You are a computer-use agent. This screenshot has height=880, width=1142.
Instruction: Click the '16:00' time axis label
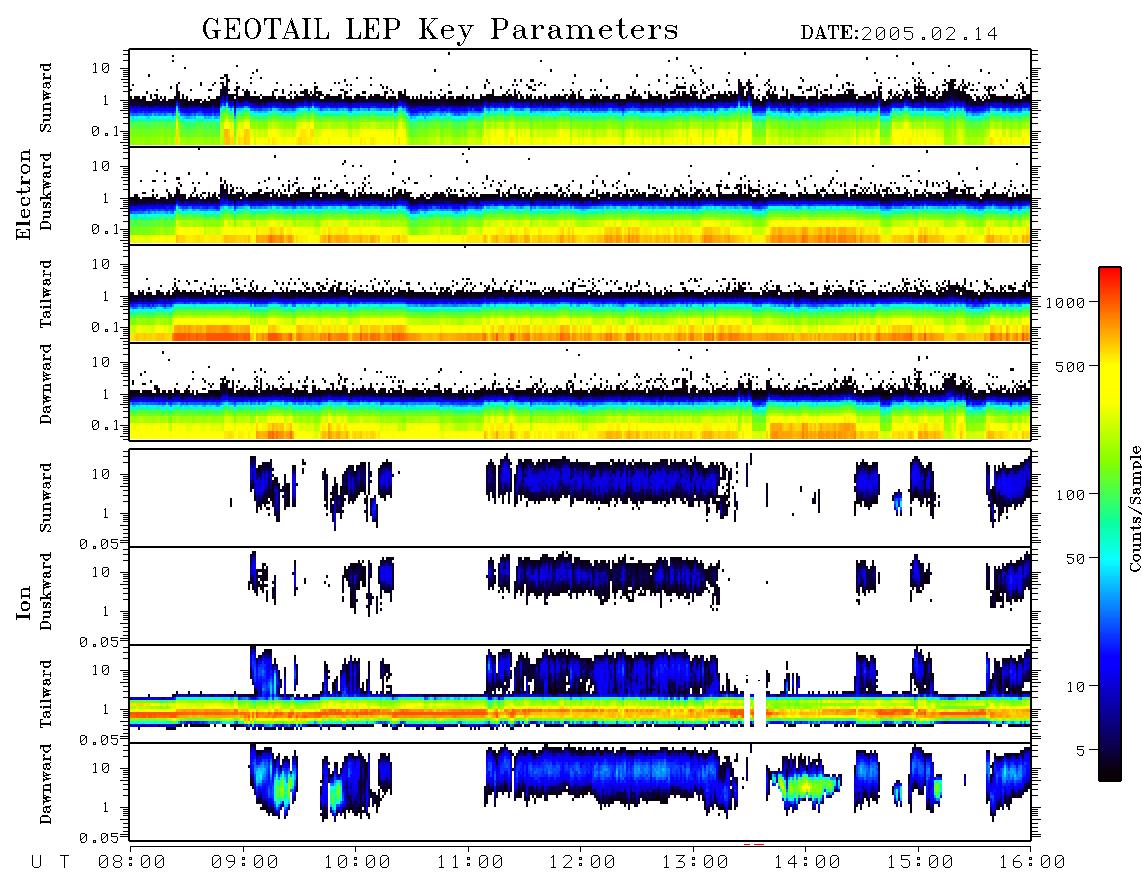[1033, 862]
